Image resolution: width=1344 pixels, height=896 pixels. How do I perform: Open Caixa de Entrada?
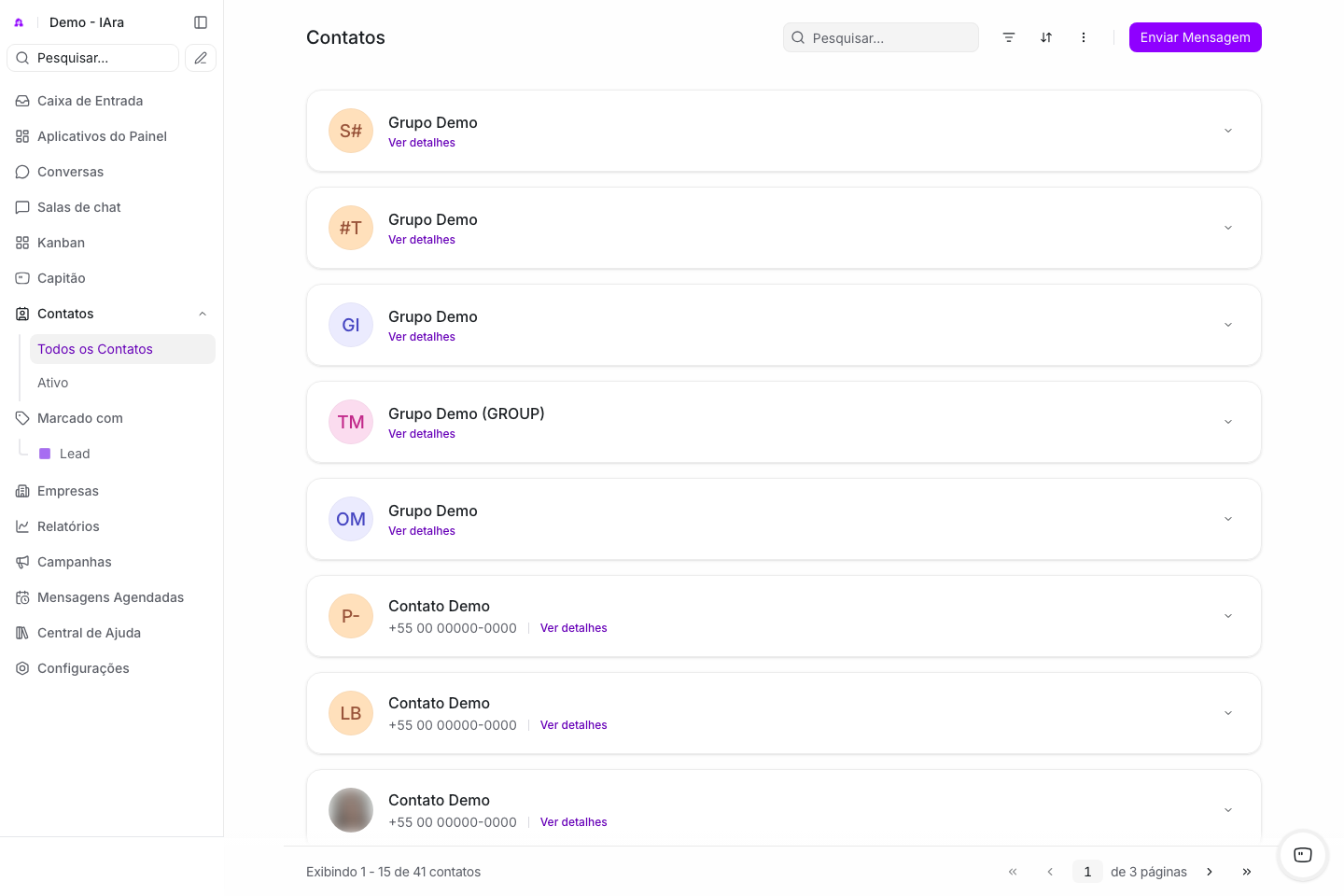click(x=111, y=101)
